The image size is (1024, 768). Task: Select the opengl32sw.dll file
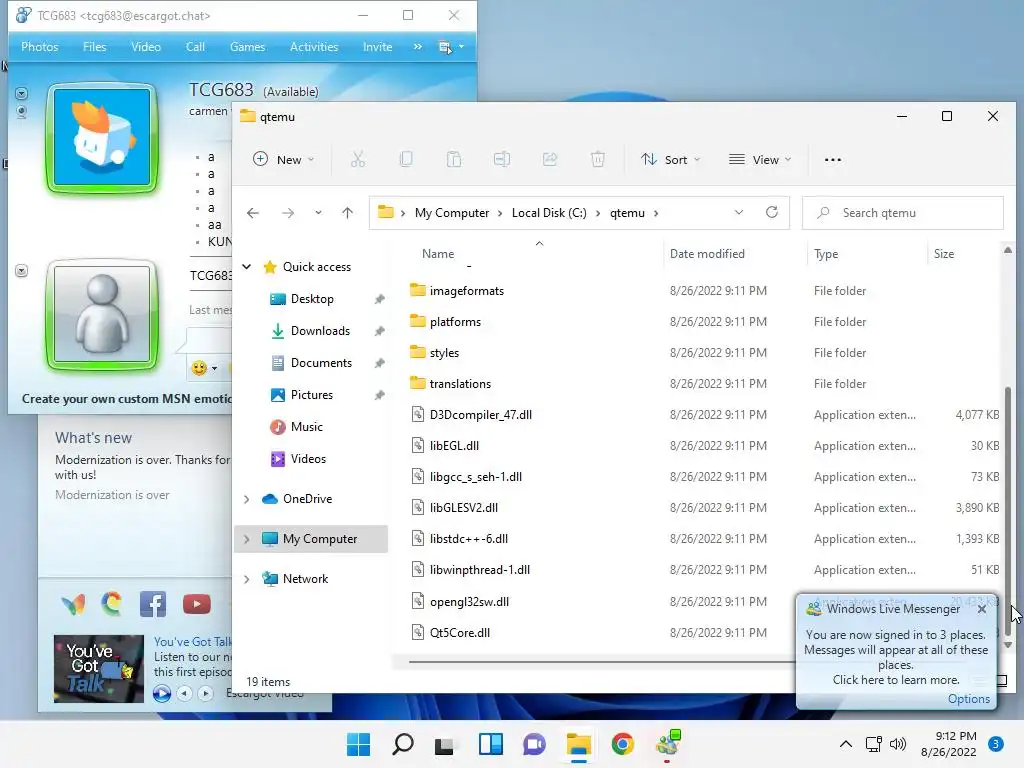click(x=469, y=601)
